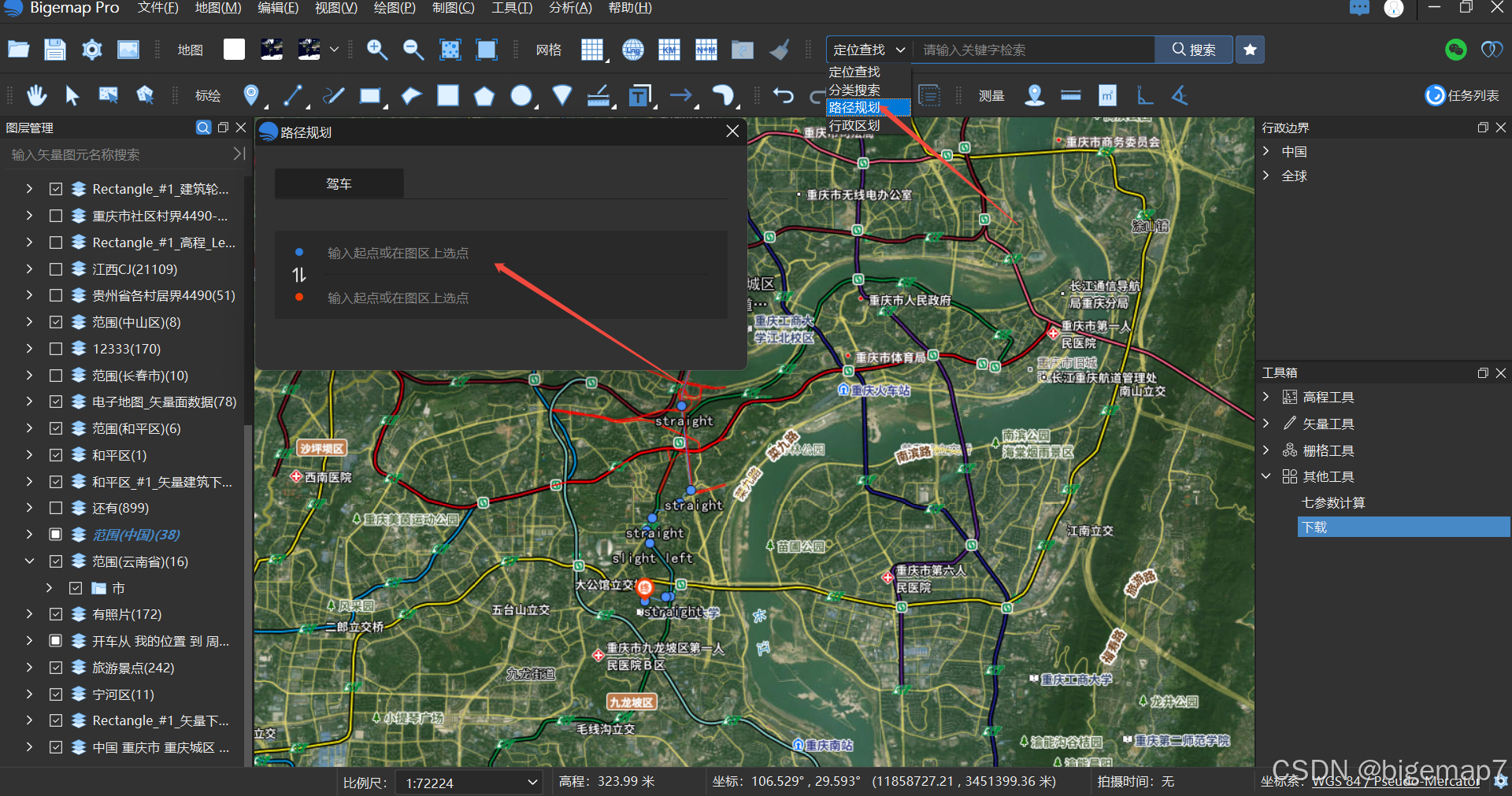Select 下载 in the toolbox
The image size is (1512, 796).
[1403, 528]
